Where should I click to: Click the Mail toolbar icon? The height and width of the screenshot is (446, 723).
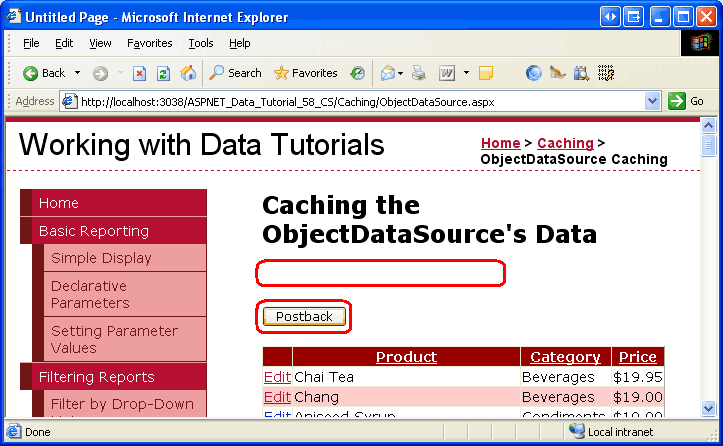[x=387, y=73]
